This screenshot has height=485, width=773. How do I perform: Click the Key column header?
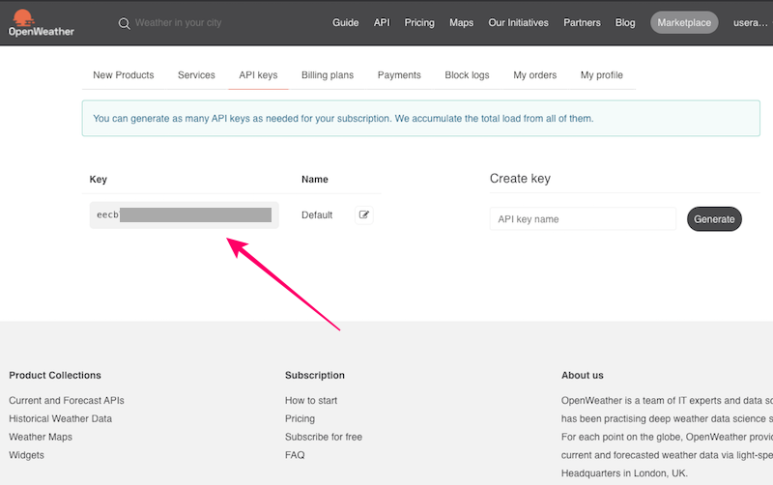point(98,179)
